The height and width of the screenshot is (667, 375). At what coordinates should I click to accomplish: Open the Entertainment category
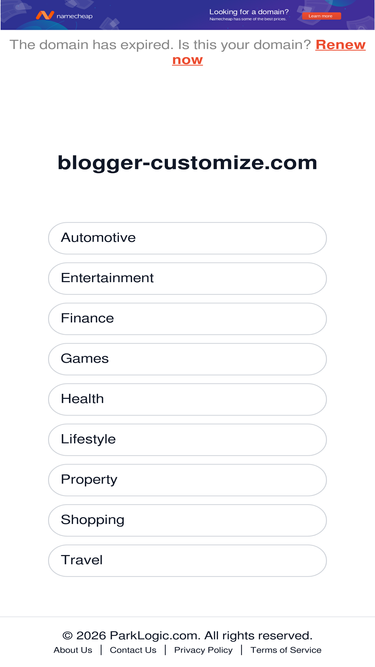188,279
